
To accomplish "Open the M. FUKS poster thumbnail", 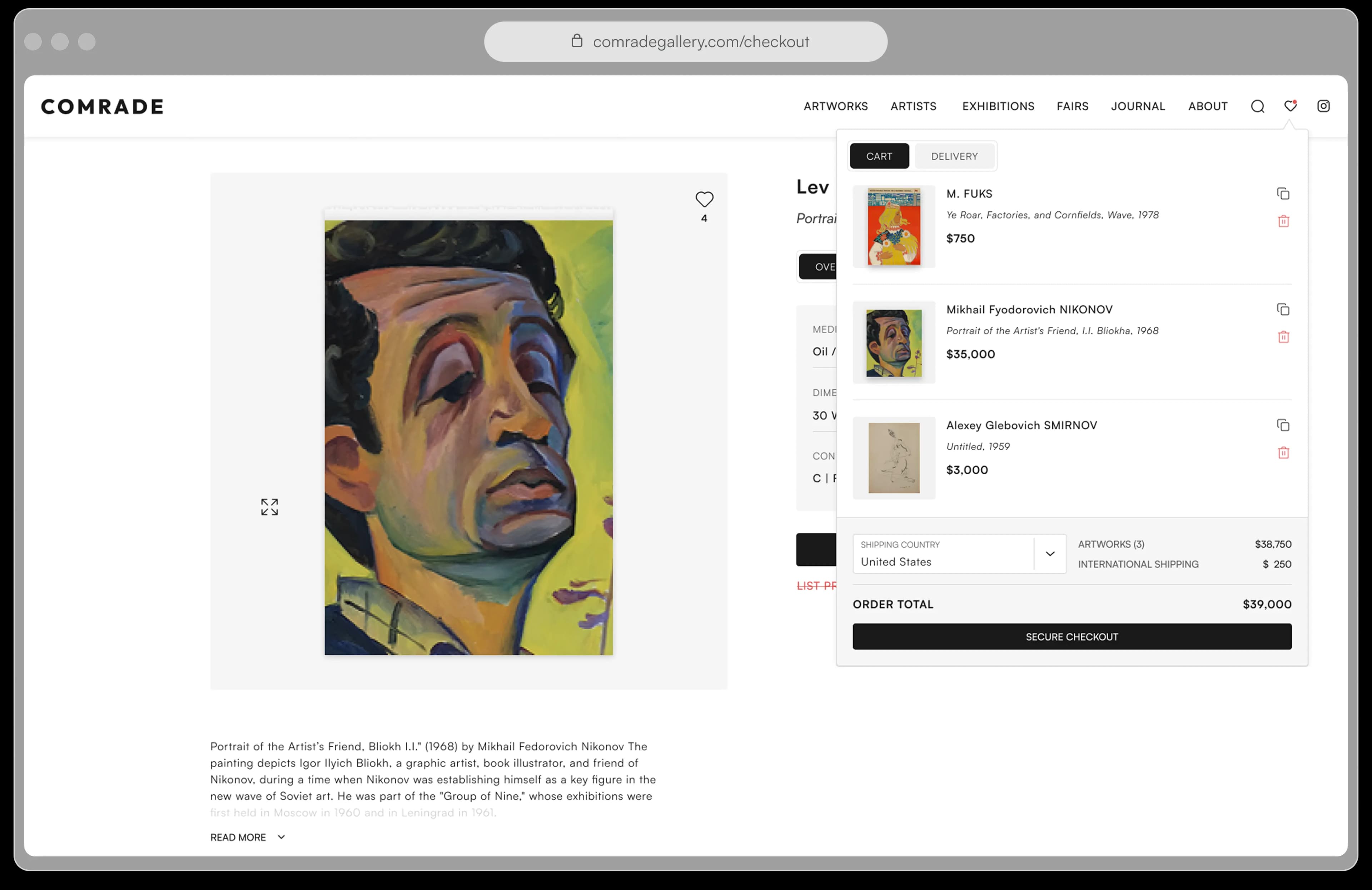I will pyautogui.click(x=894, y=226).
